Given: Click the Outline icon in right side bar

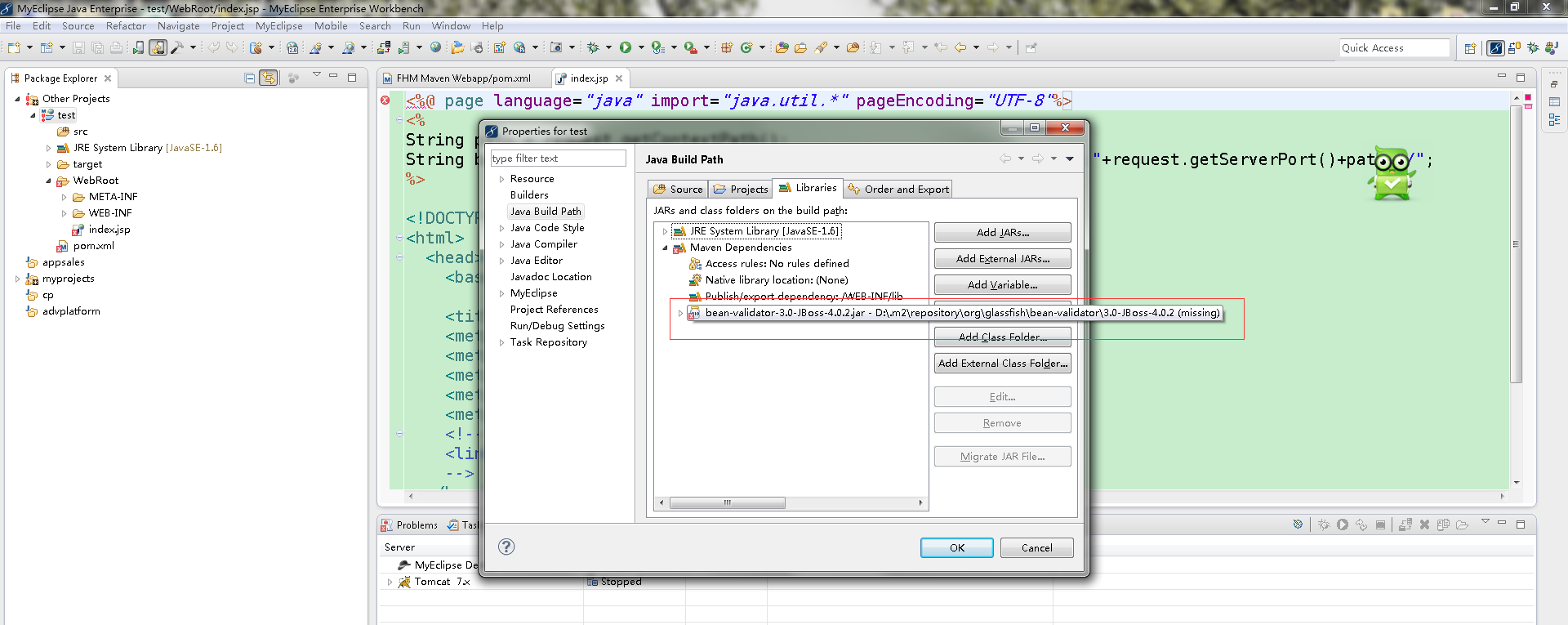Looking at the screenshot, I should pos(1554,119).
